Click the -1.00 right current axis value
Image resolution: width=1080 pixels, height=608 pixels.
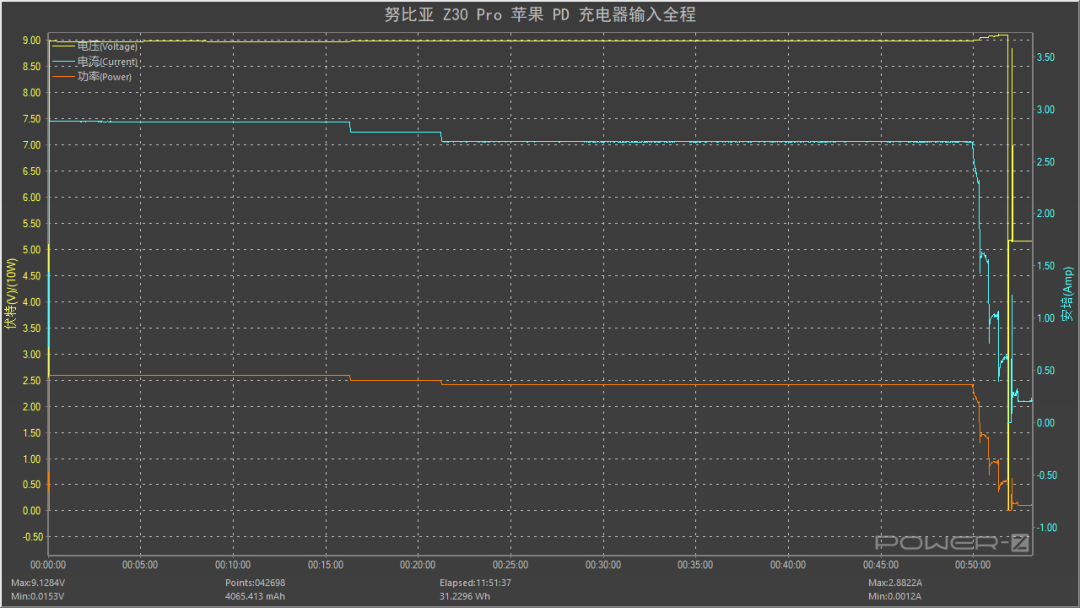tap(1047, 527)
